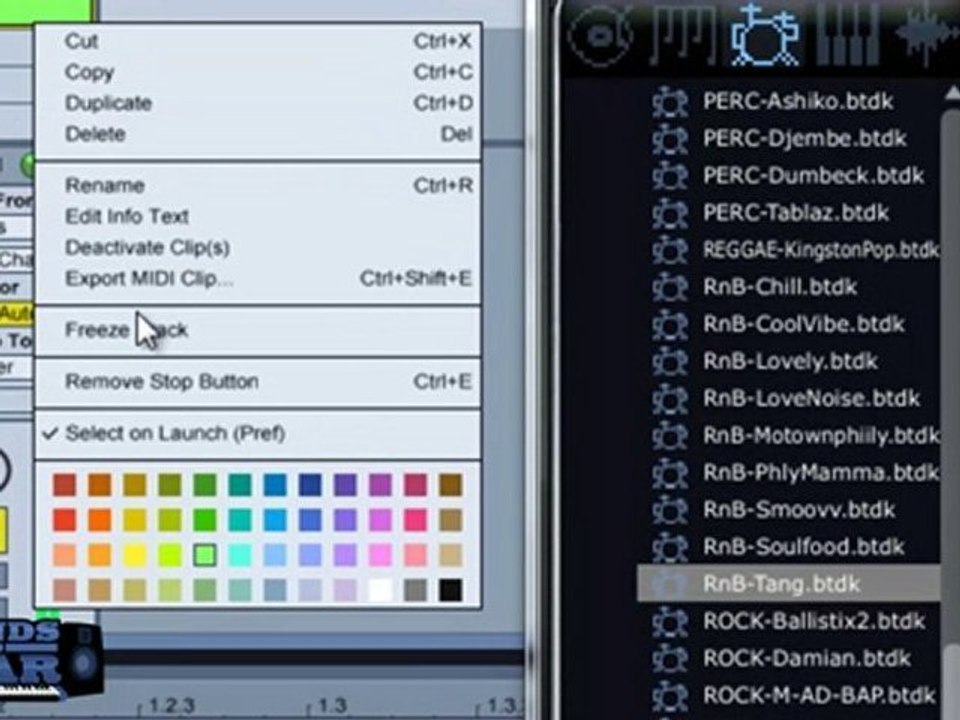The image size is (960, 720).
Task: Pick the gray swatch next to black
Action: point(415,590)
